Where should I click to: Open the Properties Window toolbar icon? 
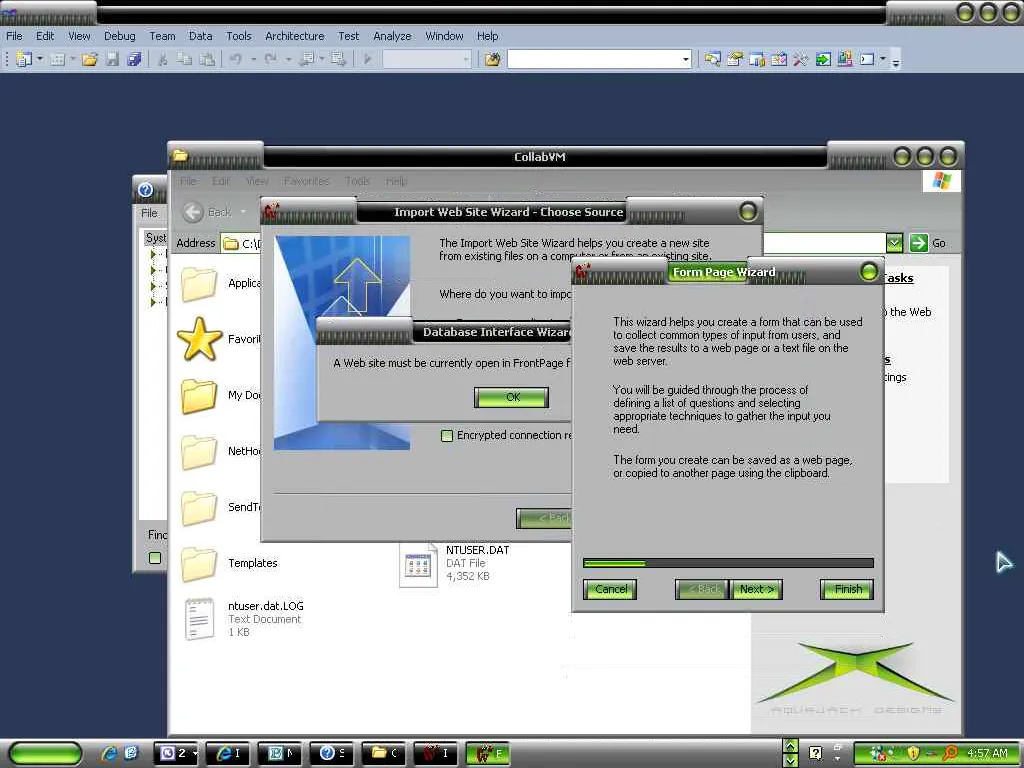click(x=735, y=59)
